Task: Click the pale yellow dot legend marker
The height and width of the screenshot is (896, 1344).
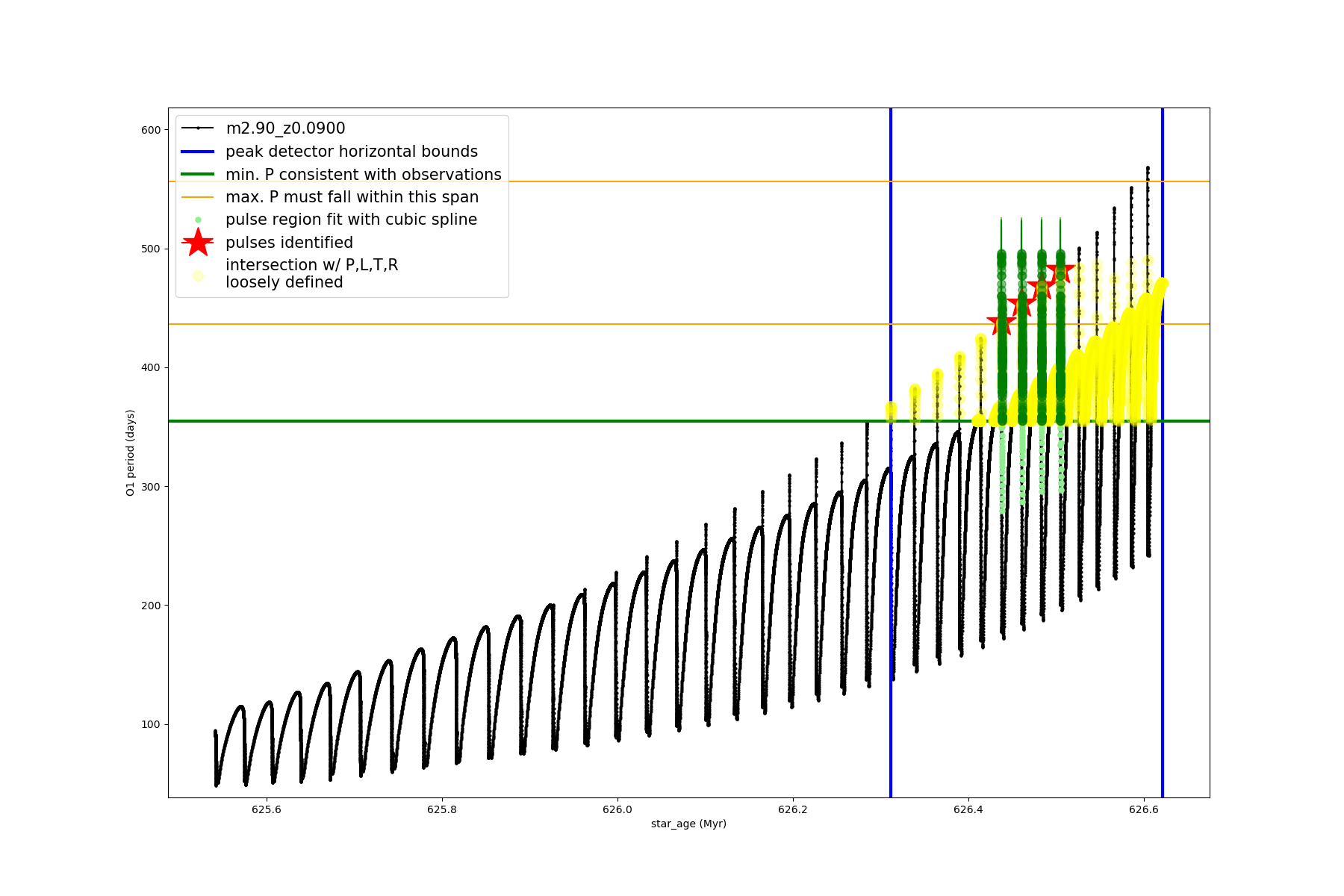Action: coord(198,276)
